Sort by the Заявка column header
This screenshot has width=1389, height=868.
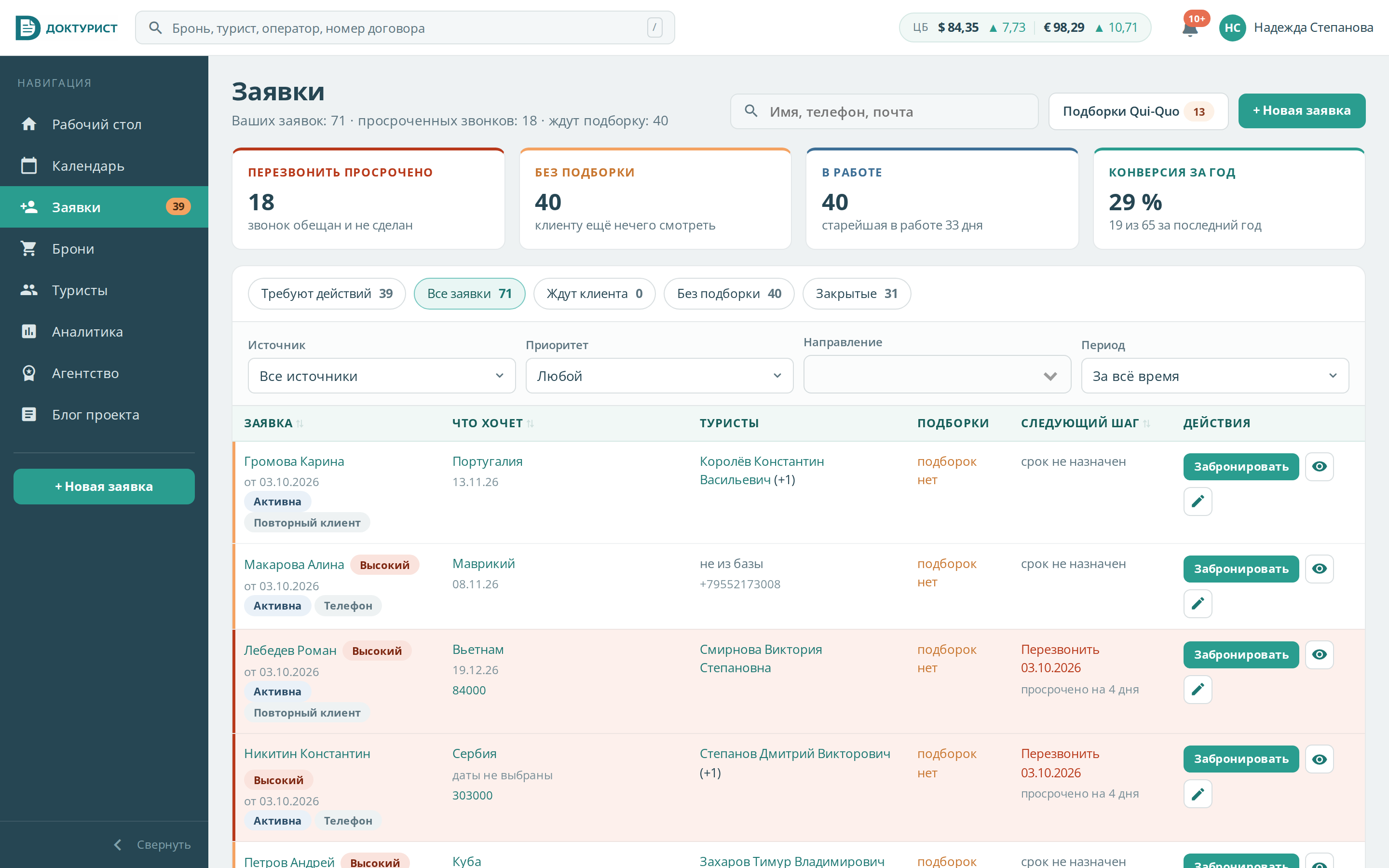tap(273, 423)
